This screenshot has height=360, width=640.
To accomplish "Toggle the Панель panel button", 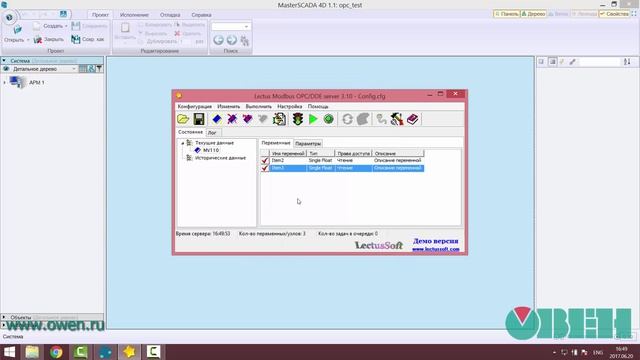I will [x=507, y=14].
